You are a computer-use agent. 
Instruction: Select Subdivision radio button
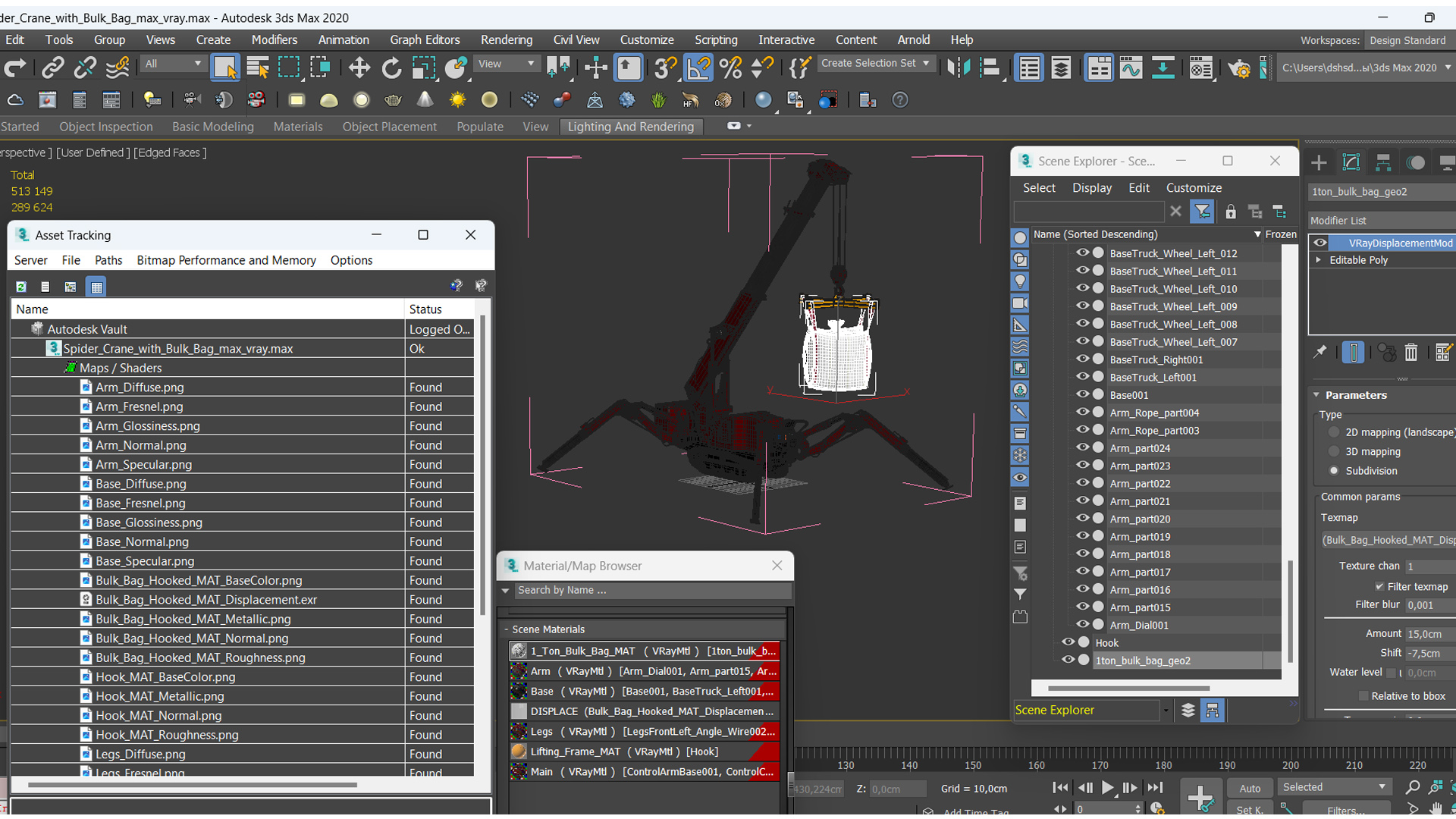click(1334, 471)
